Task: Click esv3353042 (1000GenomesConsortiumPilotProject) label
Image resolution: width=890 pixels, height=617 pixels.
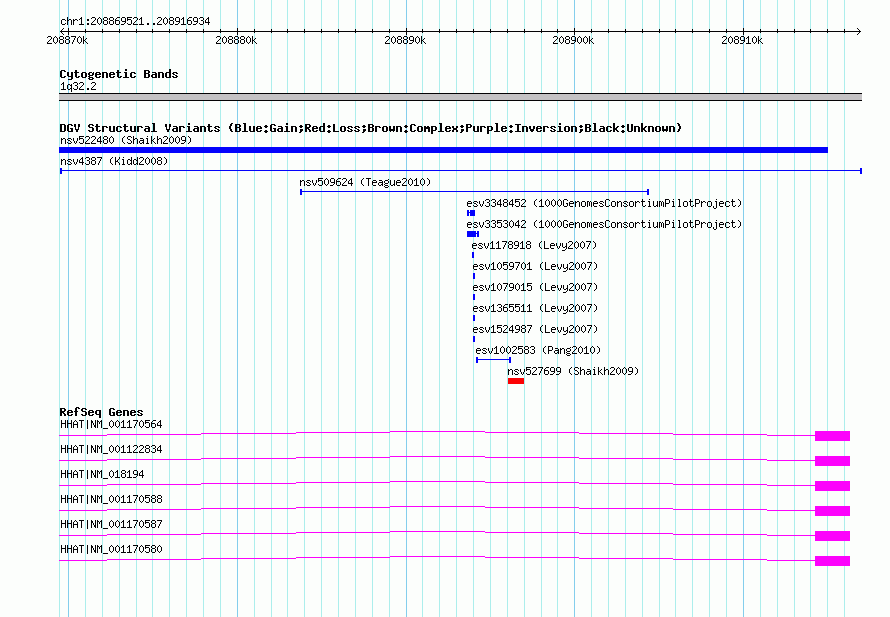Action: [604, 224]
